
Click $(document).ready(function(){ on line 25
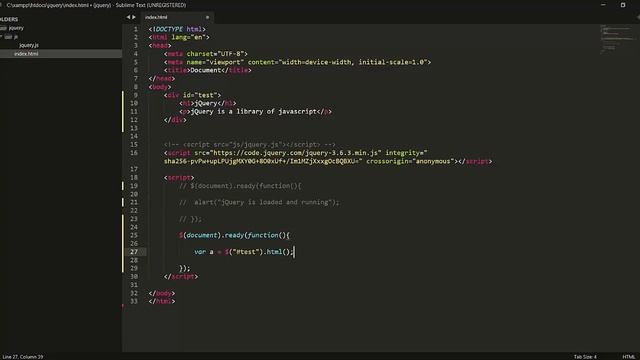coord(234,235)
